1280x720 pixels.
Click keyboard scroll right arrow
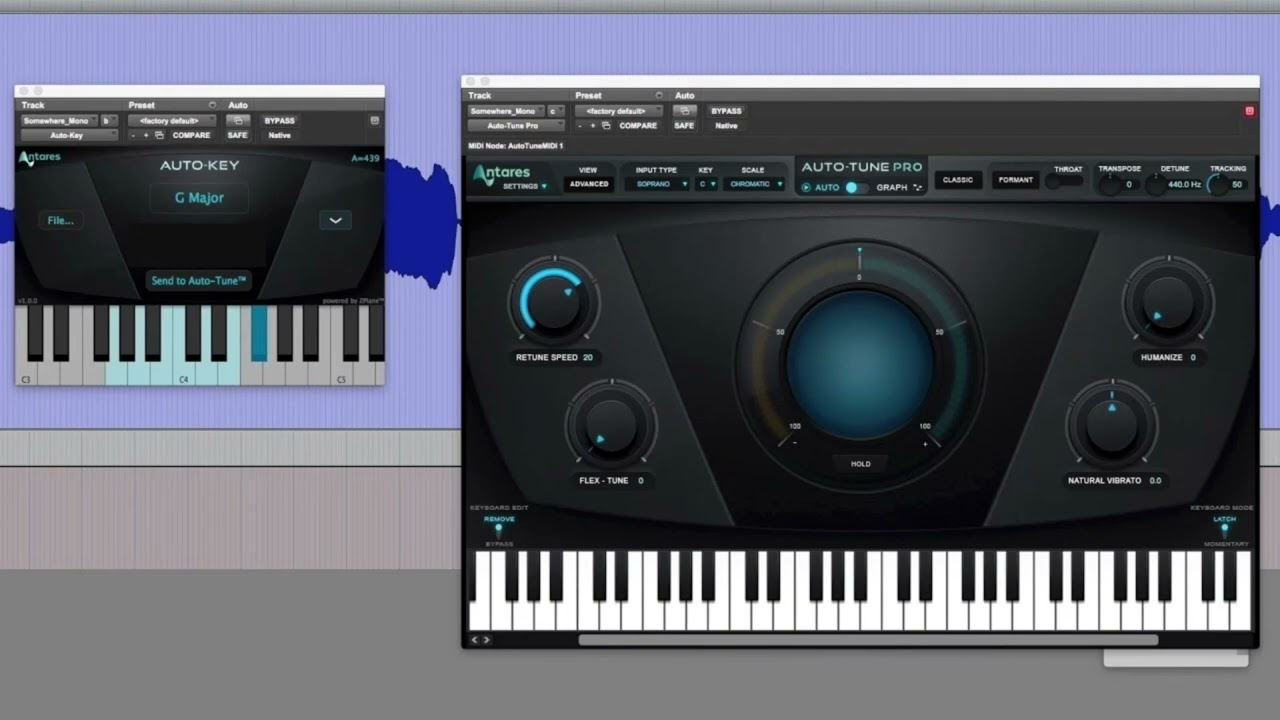[x=487, y=640]
